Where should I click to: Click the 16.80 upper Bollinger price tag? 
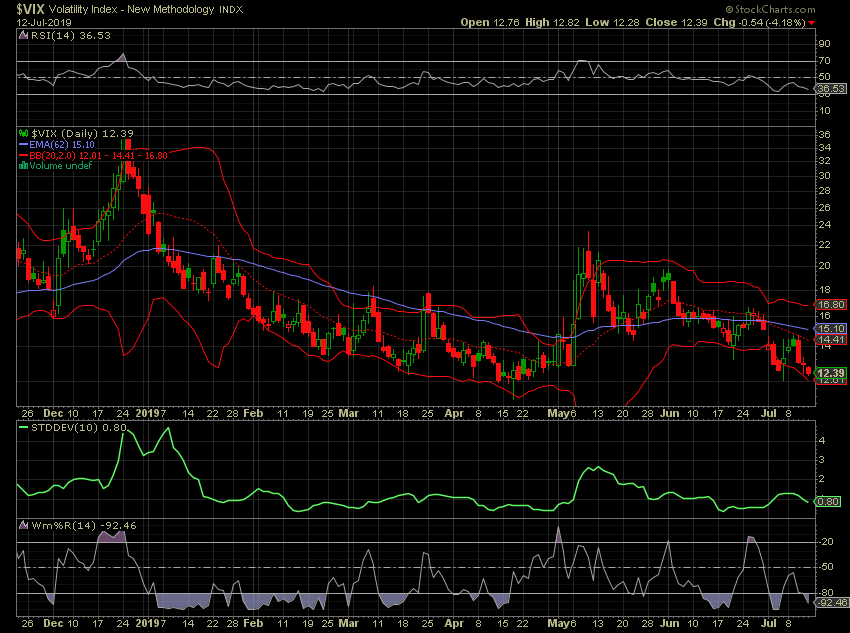click(832, 305)
